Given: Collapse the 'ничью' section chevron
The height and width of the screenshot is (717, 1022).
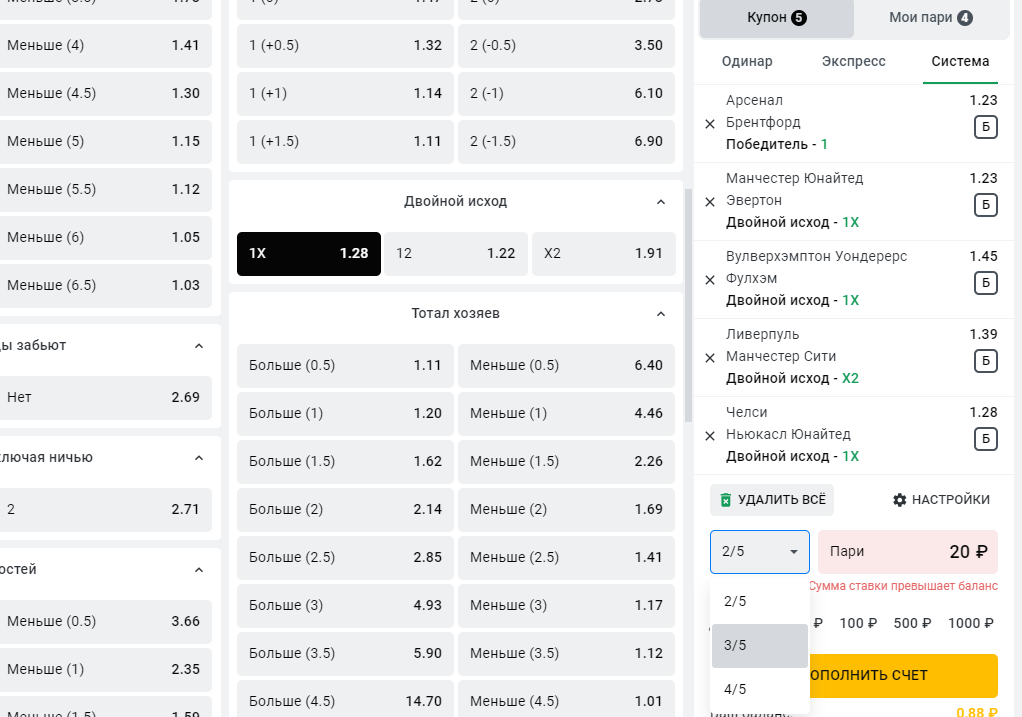Looking at the screenshot, I should pos(199,458).
